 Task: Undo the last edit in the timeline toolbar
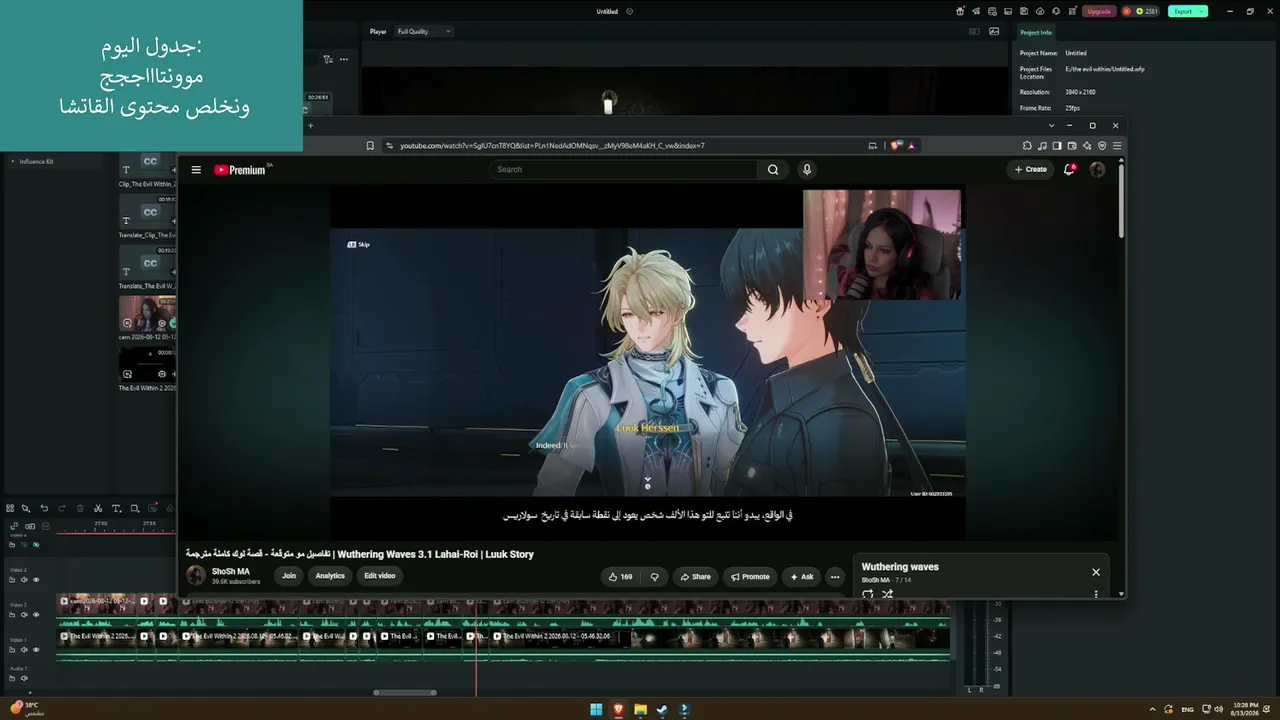tap(44, 508)
